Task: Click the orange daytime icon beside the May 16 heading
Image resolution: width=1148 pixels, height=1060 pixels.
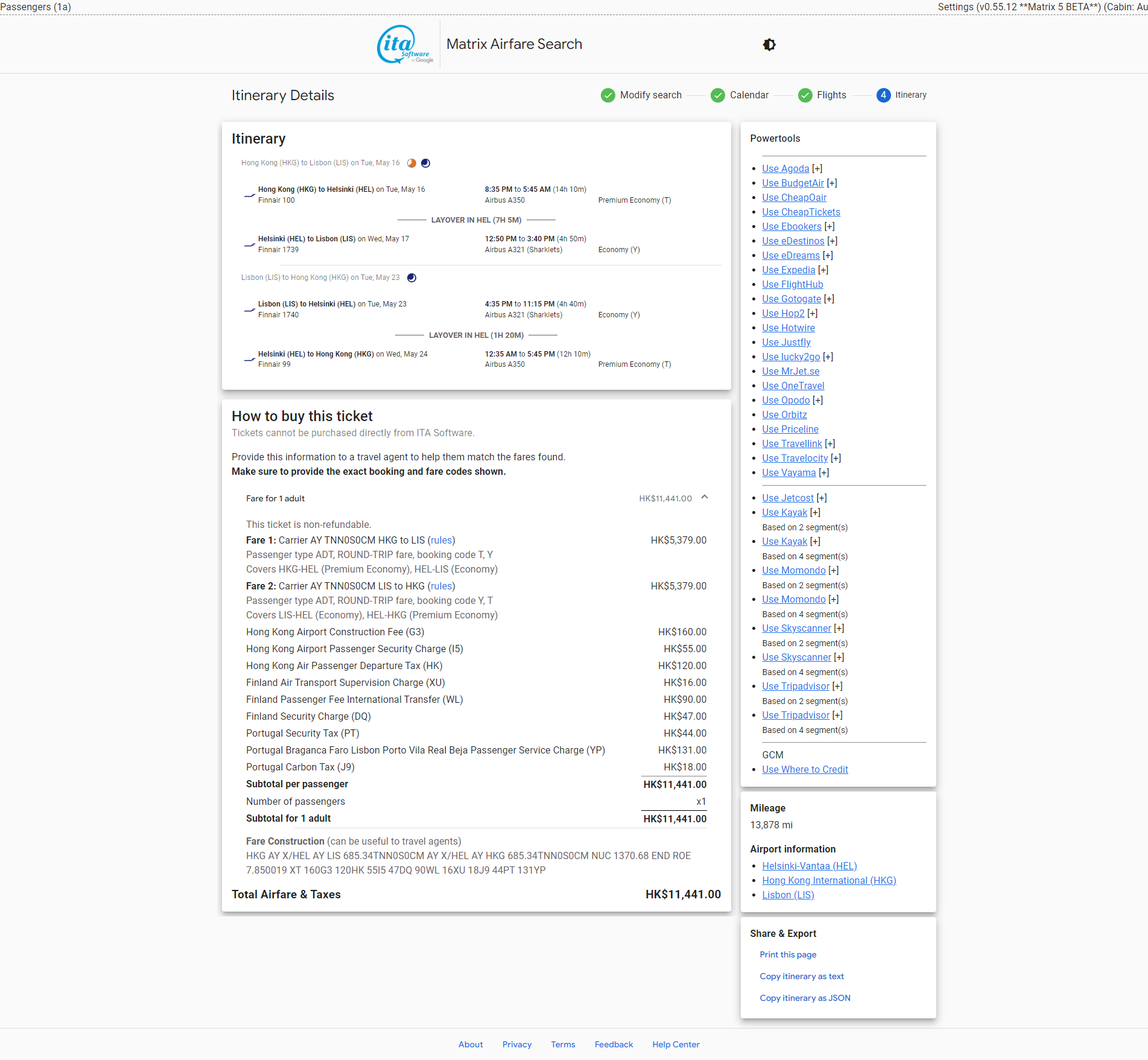Action: pos(411,163)
